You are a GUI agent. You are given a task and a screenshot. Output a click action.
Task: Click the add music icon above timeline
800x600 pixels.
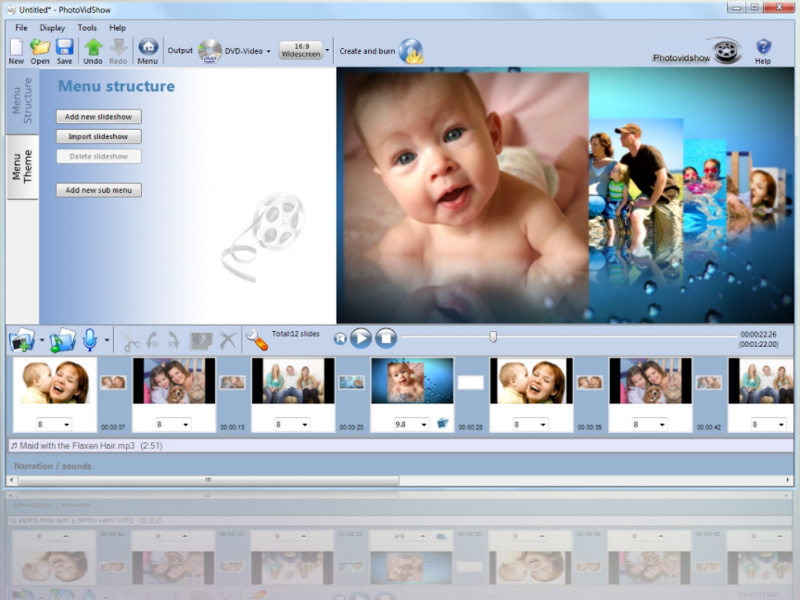point(62,340)
